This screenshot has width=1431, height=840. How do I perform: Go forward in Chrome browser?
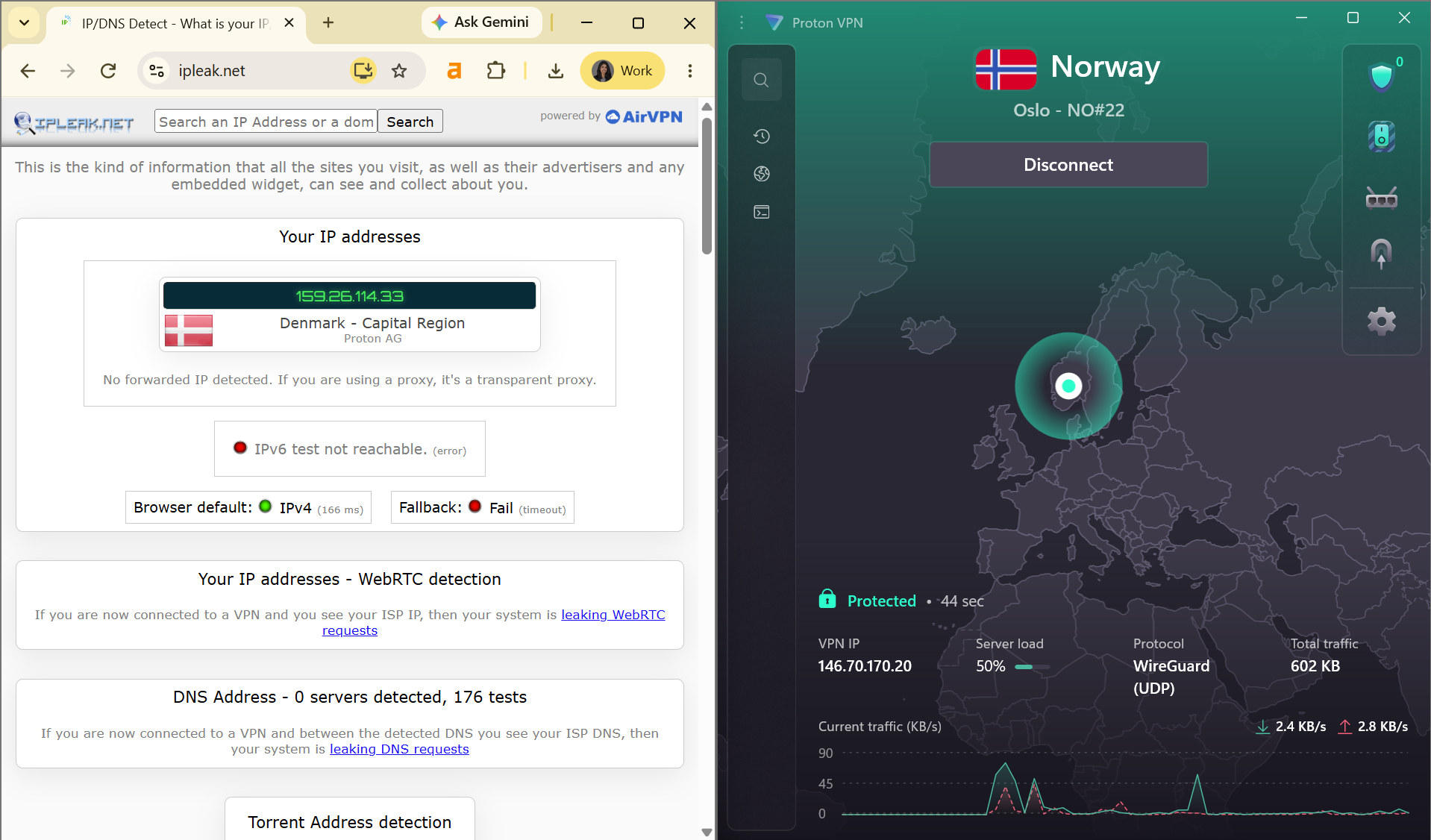tap(68, 71)
